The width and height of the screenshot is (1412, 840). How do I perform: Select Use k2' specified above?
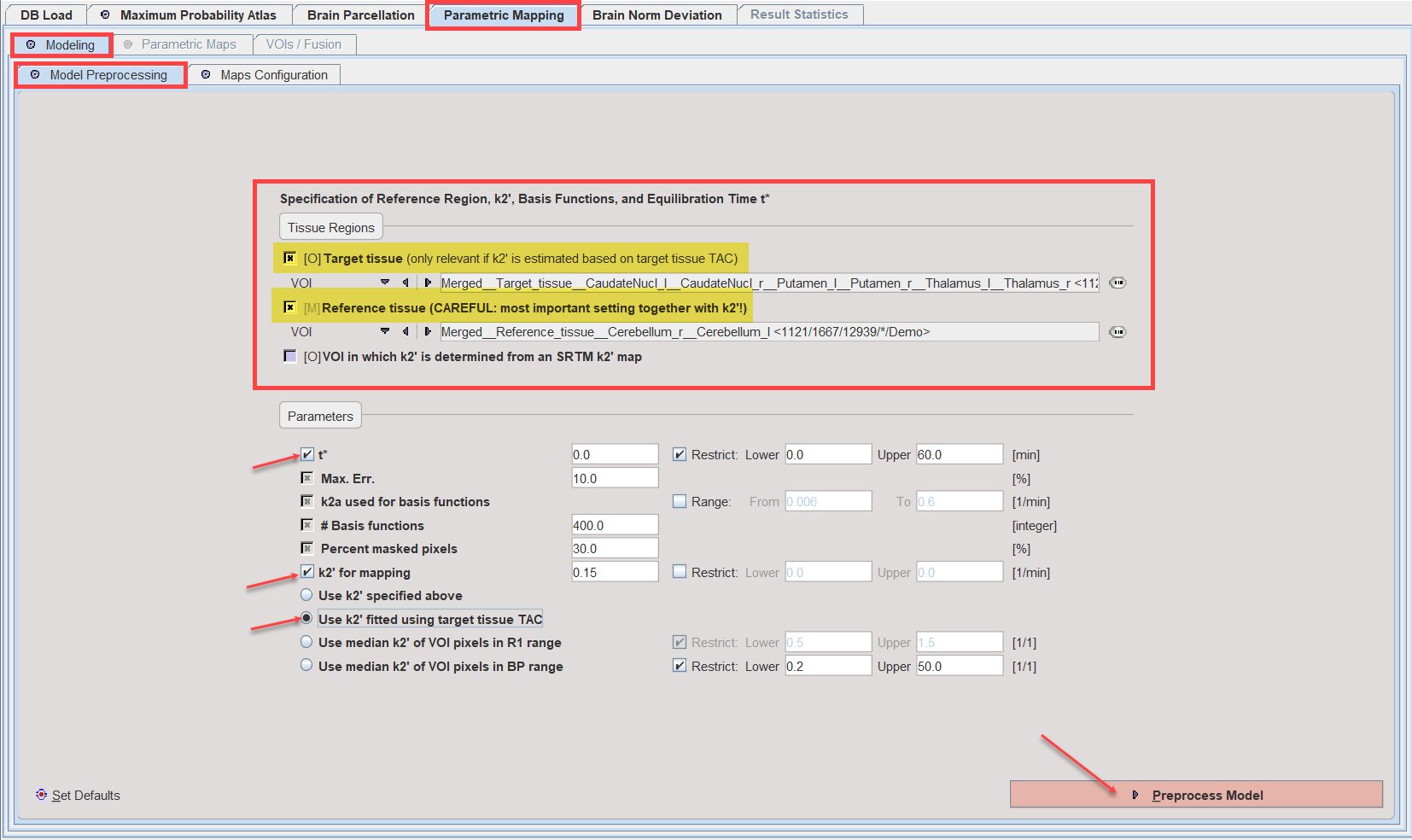coord(306,595)
